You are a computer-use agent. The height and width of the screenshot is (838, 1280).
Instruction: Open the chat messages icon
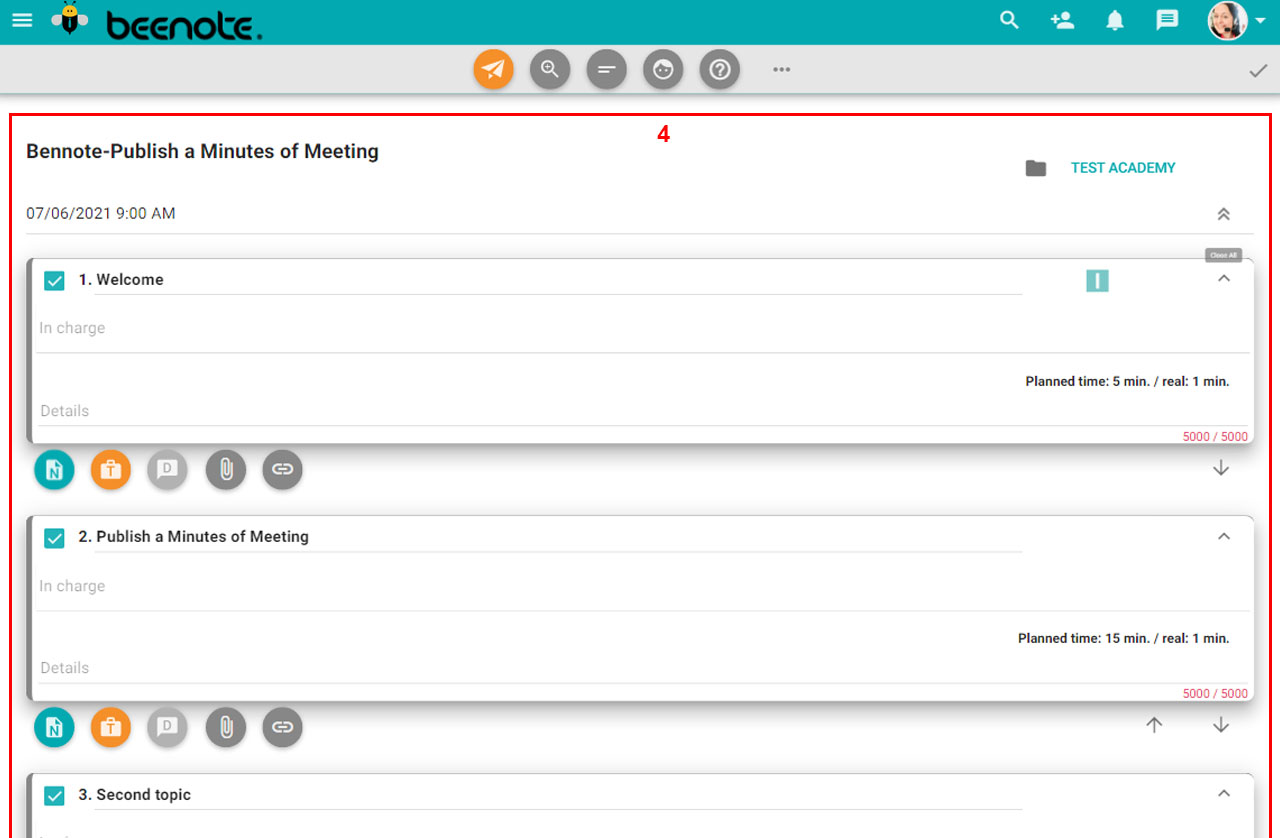tap(1167, 20)
